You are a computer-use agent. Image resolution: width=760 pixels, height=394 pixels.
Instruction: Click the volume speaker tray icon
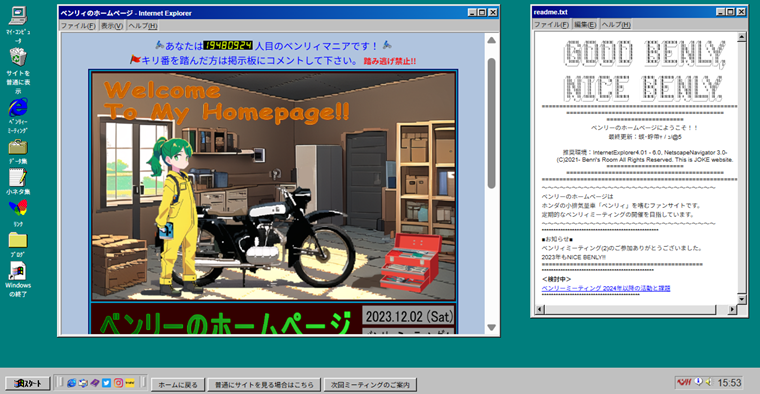point(709,382)
